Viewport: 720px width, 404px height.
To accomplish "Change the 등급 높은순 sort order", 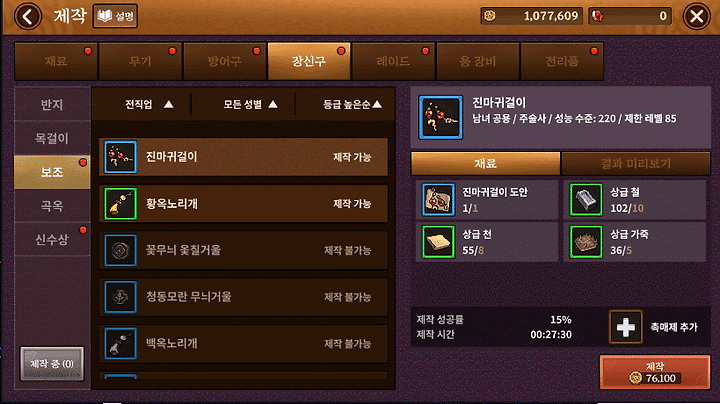I will coord(352,105).
